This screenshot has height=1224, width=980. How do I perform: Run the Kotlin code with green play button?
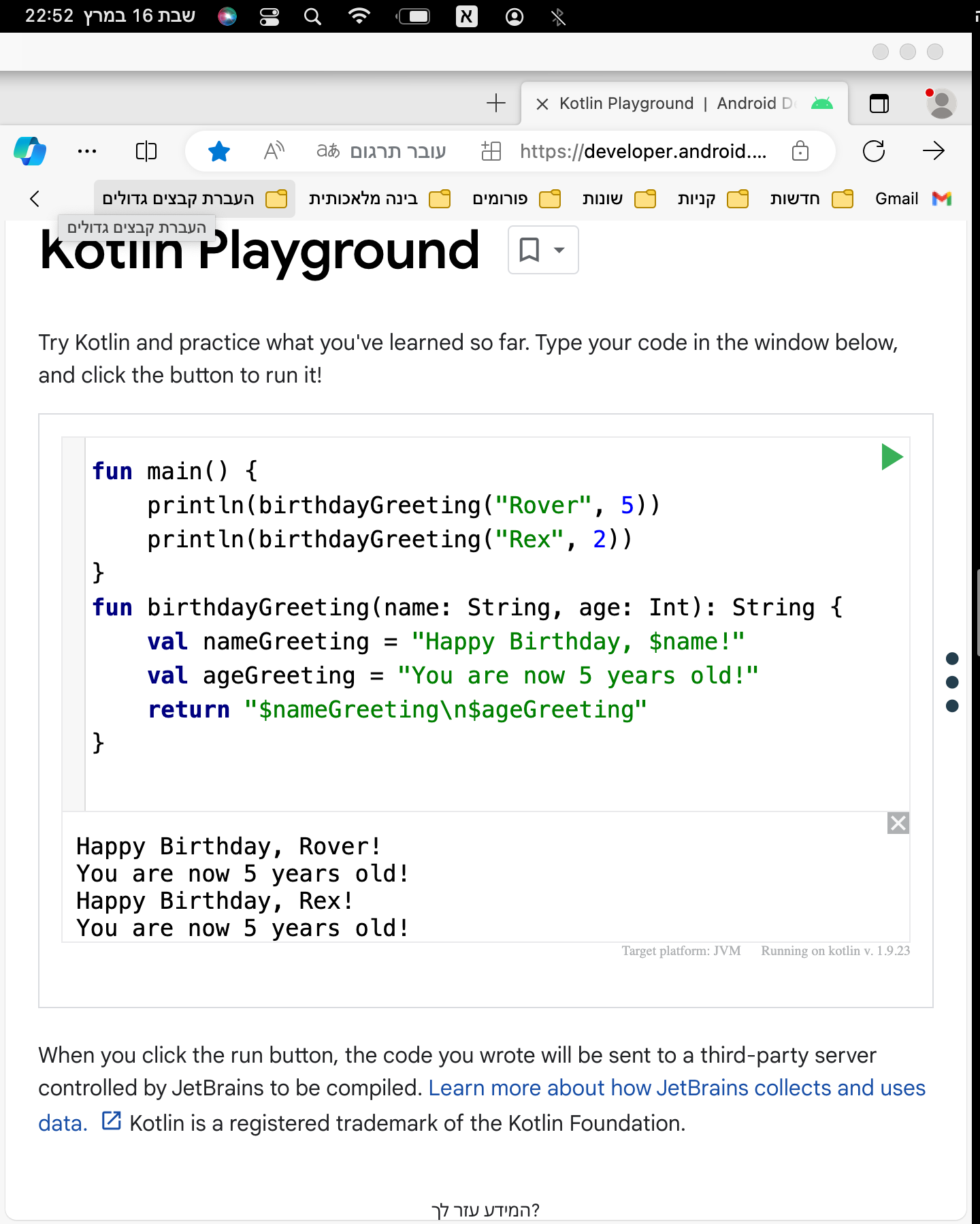coord(892,457)
